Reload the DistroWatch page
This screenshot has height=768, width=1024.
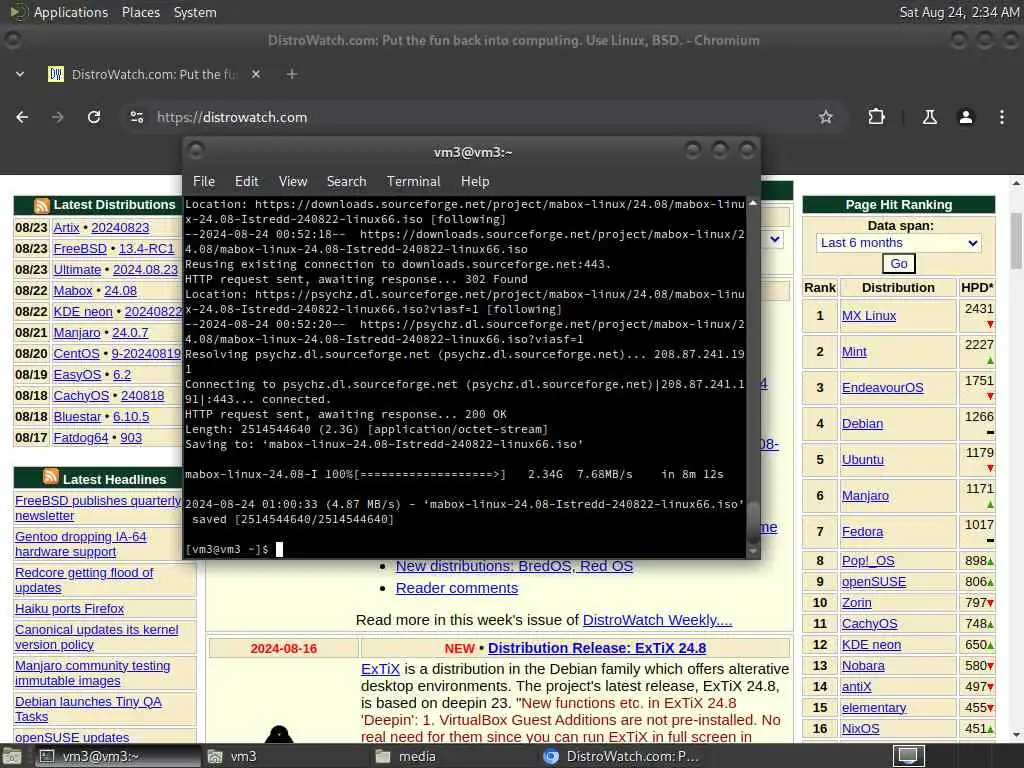[94, 117]
